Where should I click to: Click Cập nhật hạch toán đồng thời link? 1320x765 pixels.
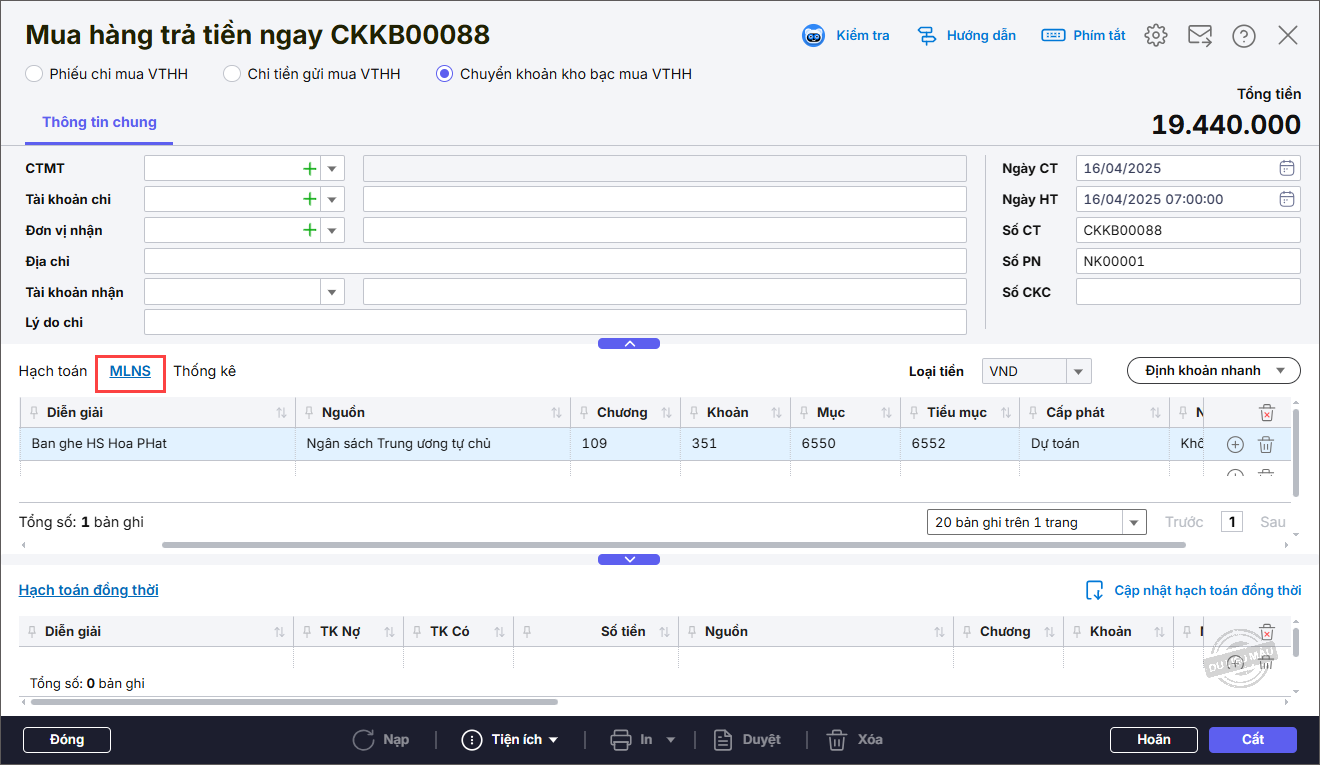(x=1207, y=591)
